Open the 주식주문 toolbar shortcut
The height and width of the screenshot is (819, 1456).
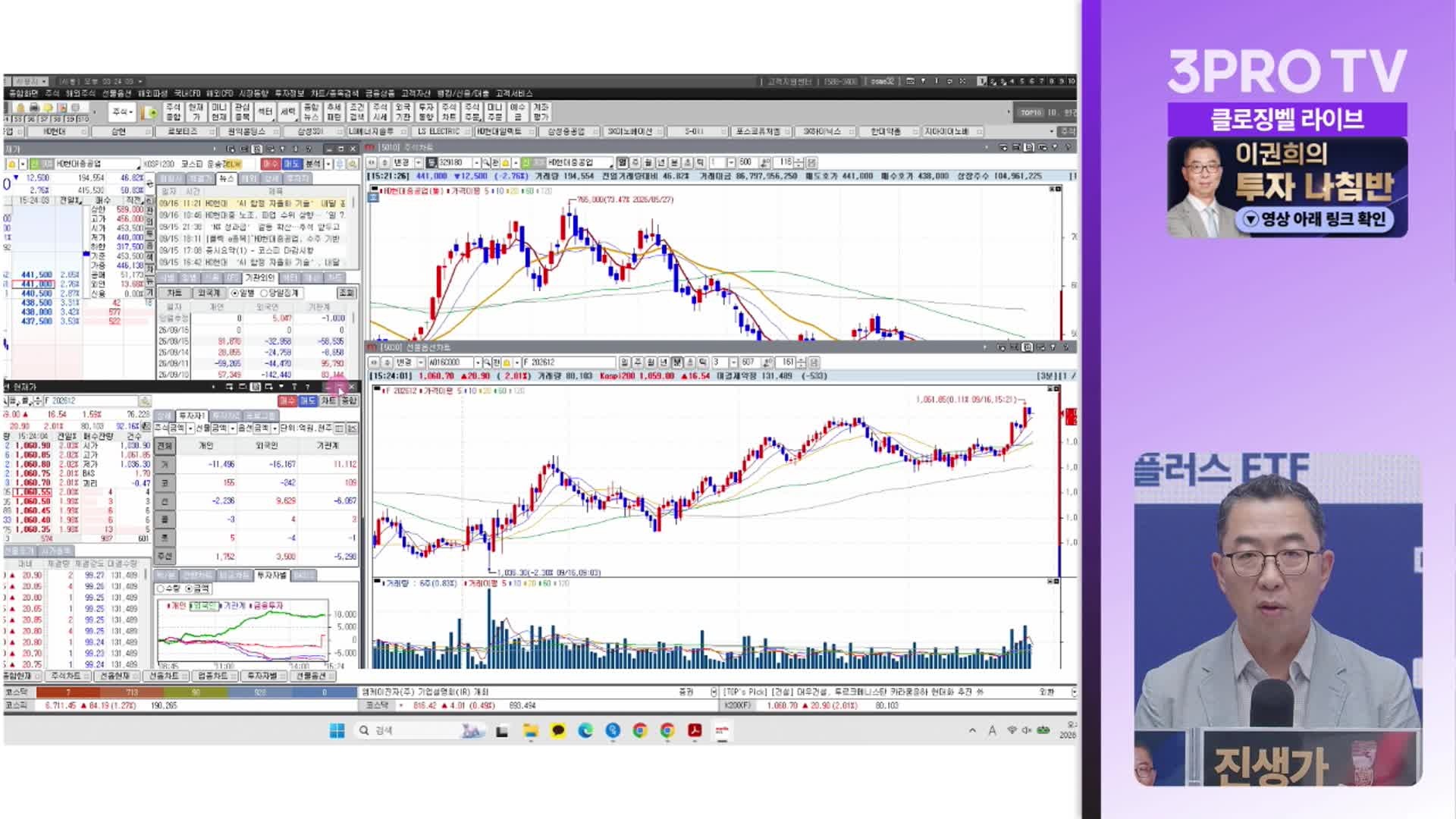click(x=472, y=112)
